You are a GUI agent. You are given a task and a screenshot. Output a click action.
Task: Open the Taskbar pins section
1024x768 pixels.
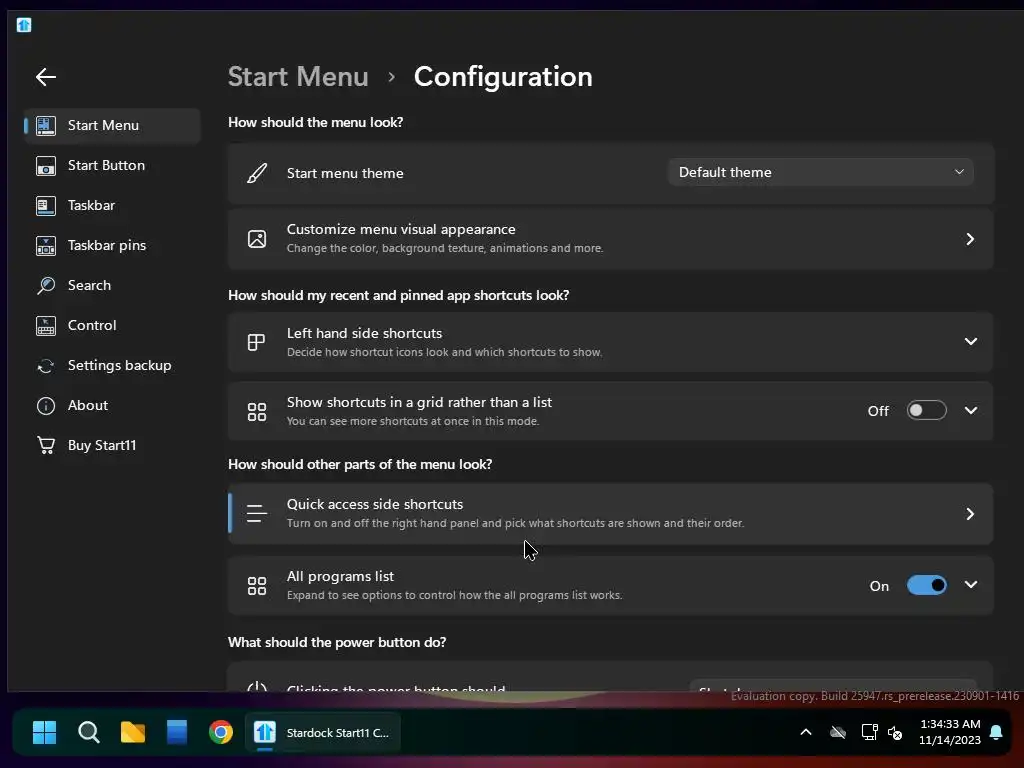point(112,246)
